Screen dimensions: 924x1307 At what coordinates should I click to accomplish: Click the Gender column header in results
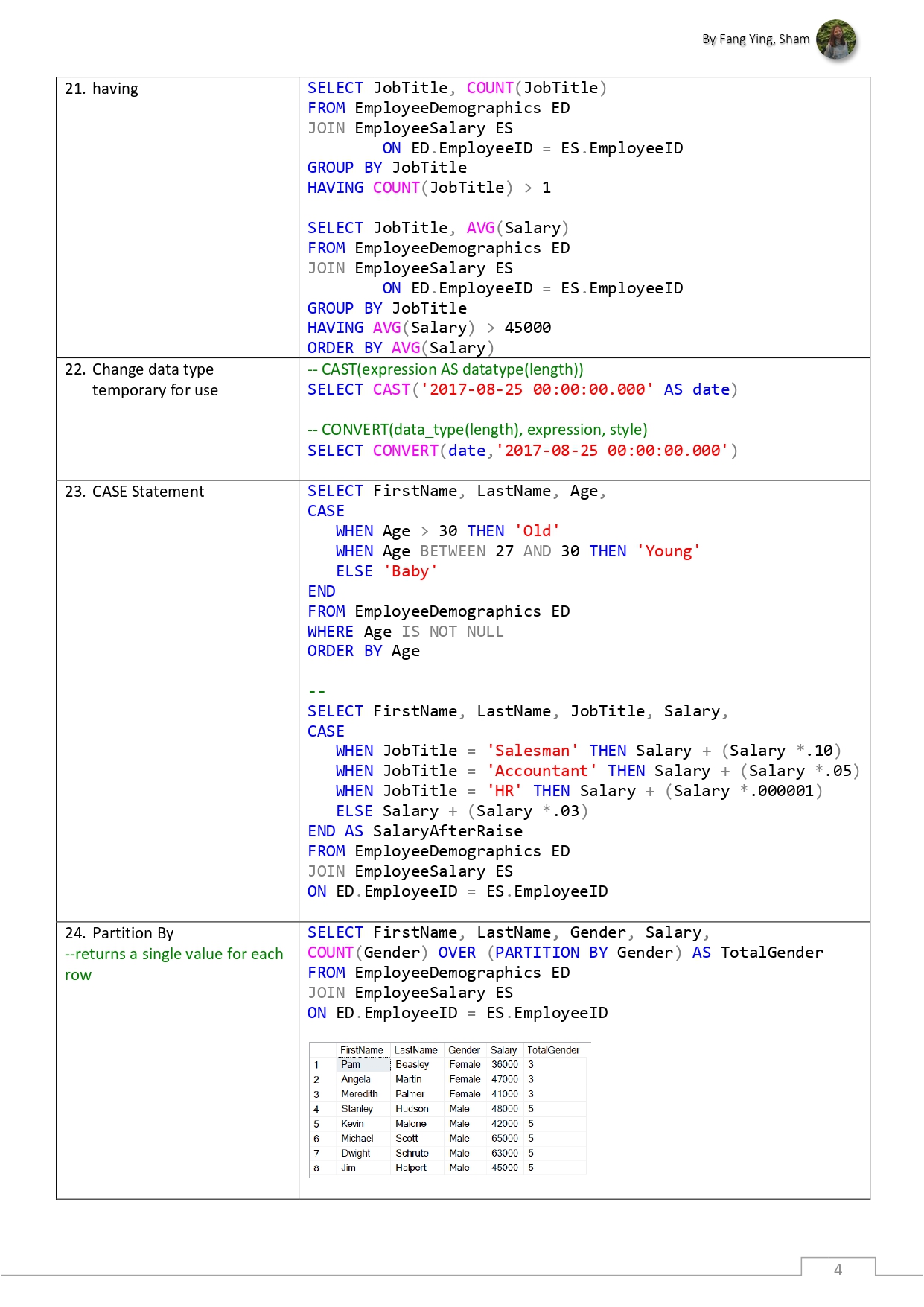pos(465,1050)
